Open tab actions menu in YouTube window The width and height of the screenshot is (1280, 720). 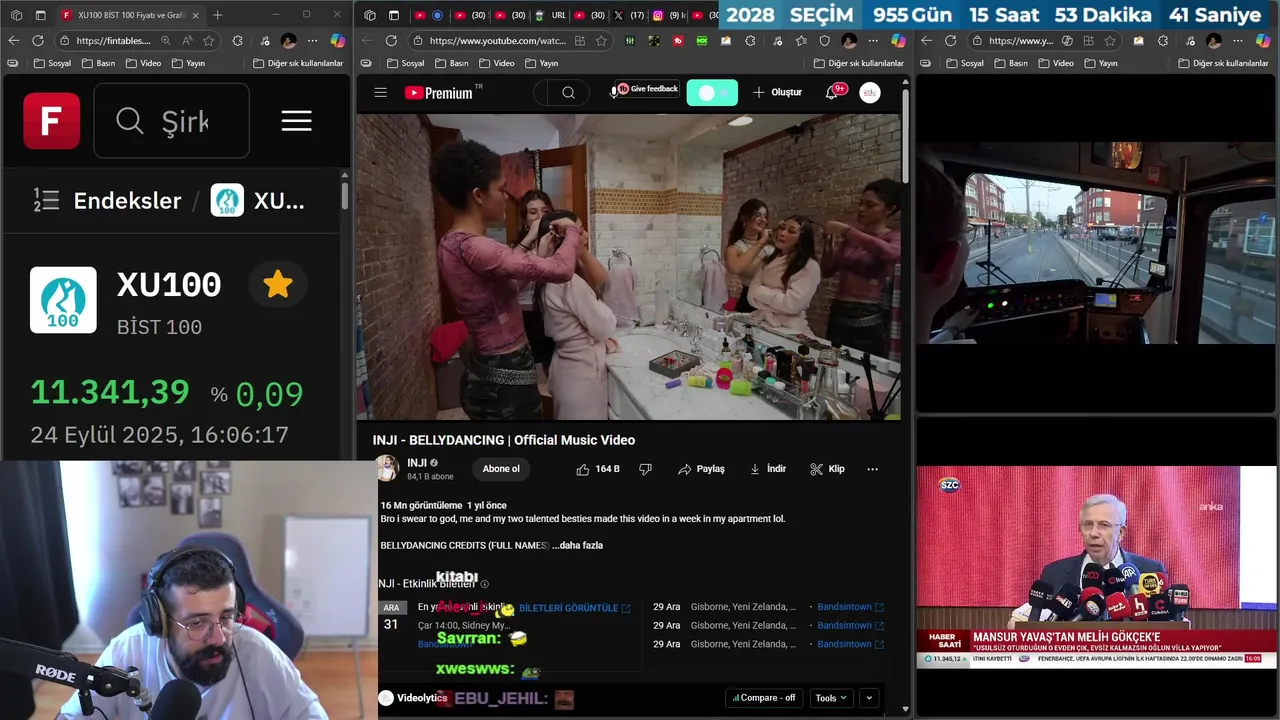pos(394,15)
